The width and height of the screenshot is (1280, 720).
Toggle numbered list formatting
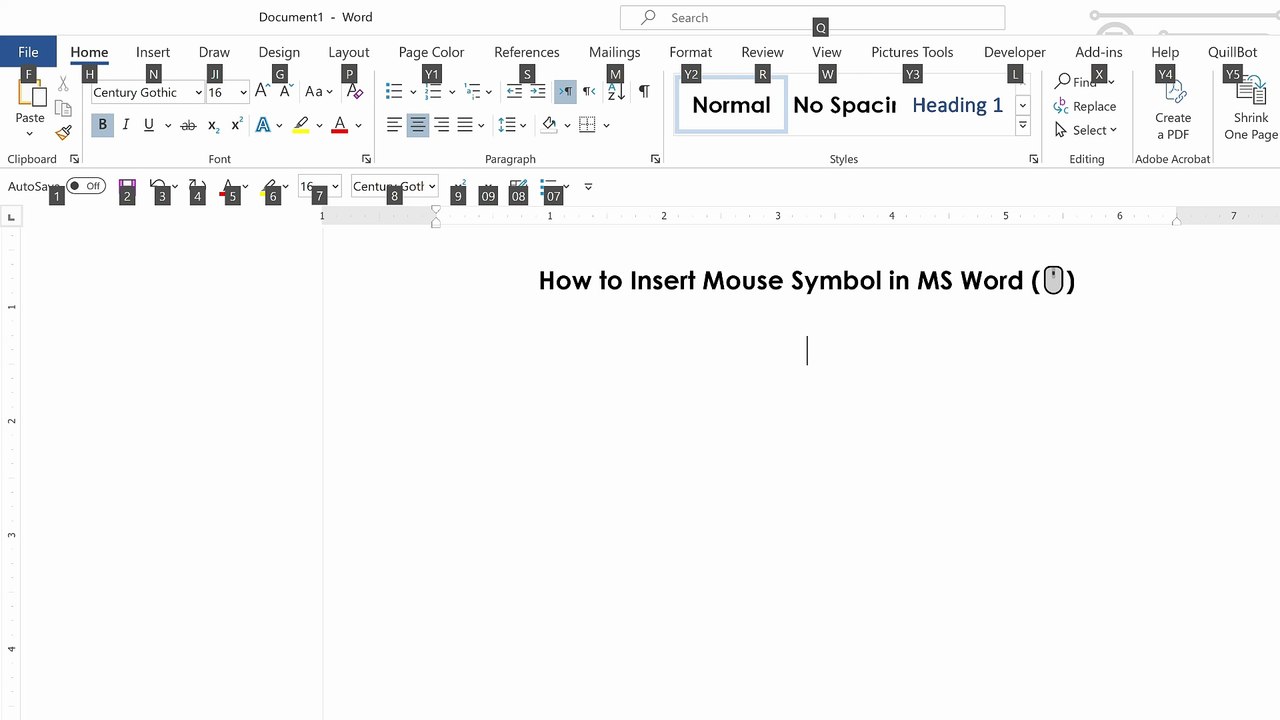[433, 91]
